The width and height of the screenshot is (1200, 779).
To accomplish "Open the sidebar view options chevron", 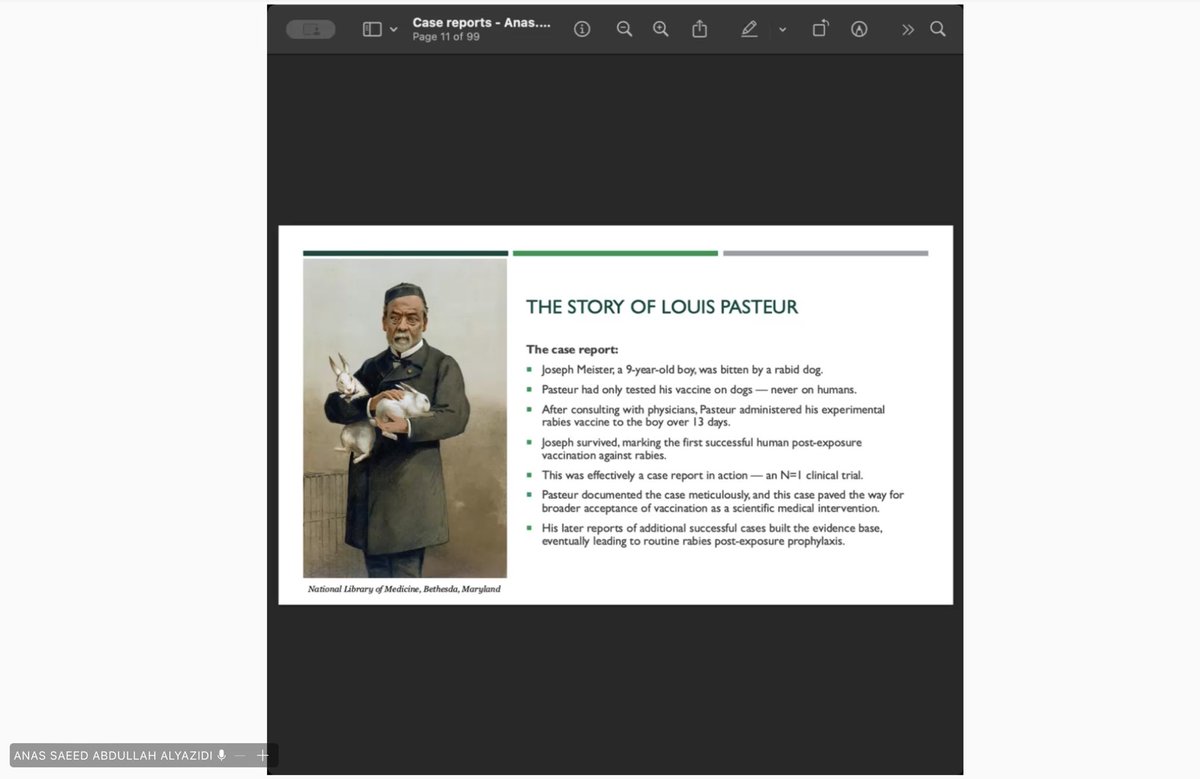I will (x=394, y=29).
